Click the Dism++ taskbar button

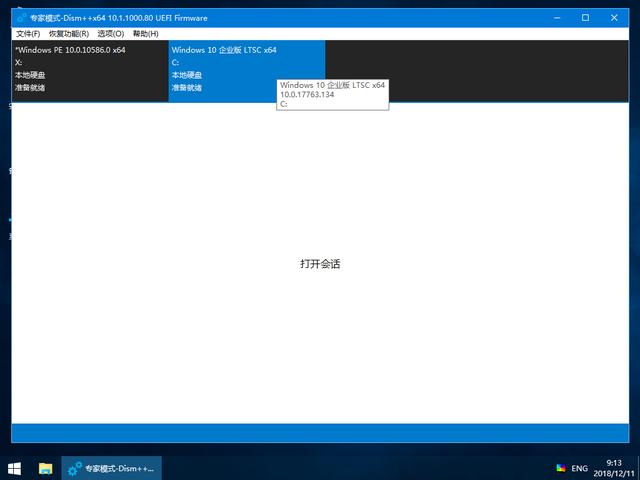pyautogui.click(x=111, y=468)
